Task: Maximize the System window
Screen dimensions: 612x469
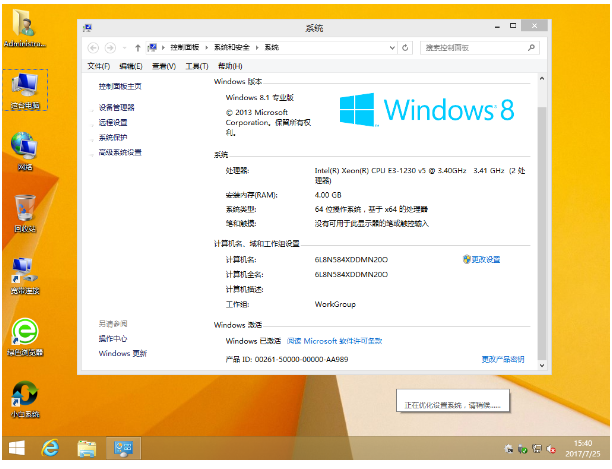Action: coord(513,26)
